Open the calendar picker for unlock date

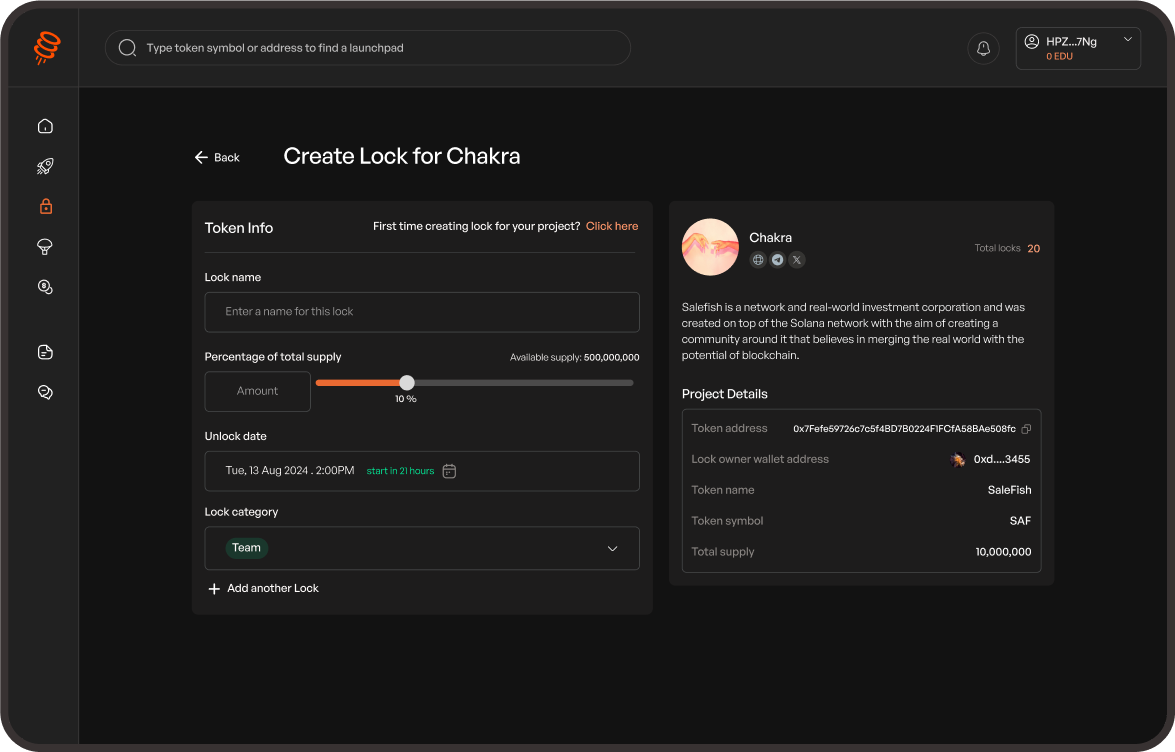coord(448,470)
